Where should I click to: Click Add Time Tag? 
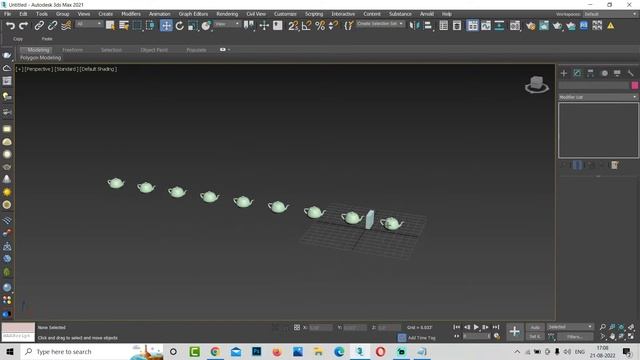pos(421,338)
